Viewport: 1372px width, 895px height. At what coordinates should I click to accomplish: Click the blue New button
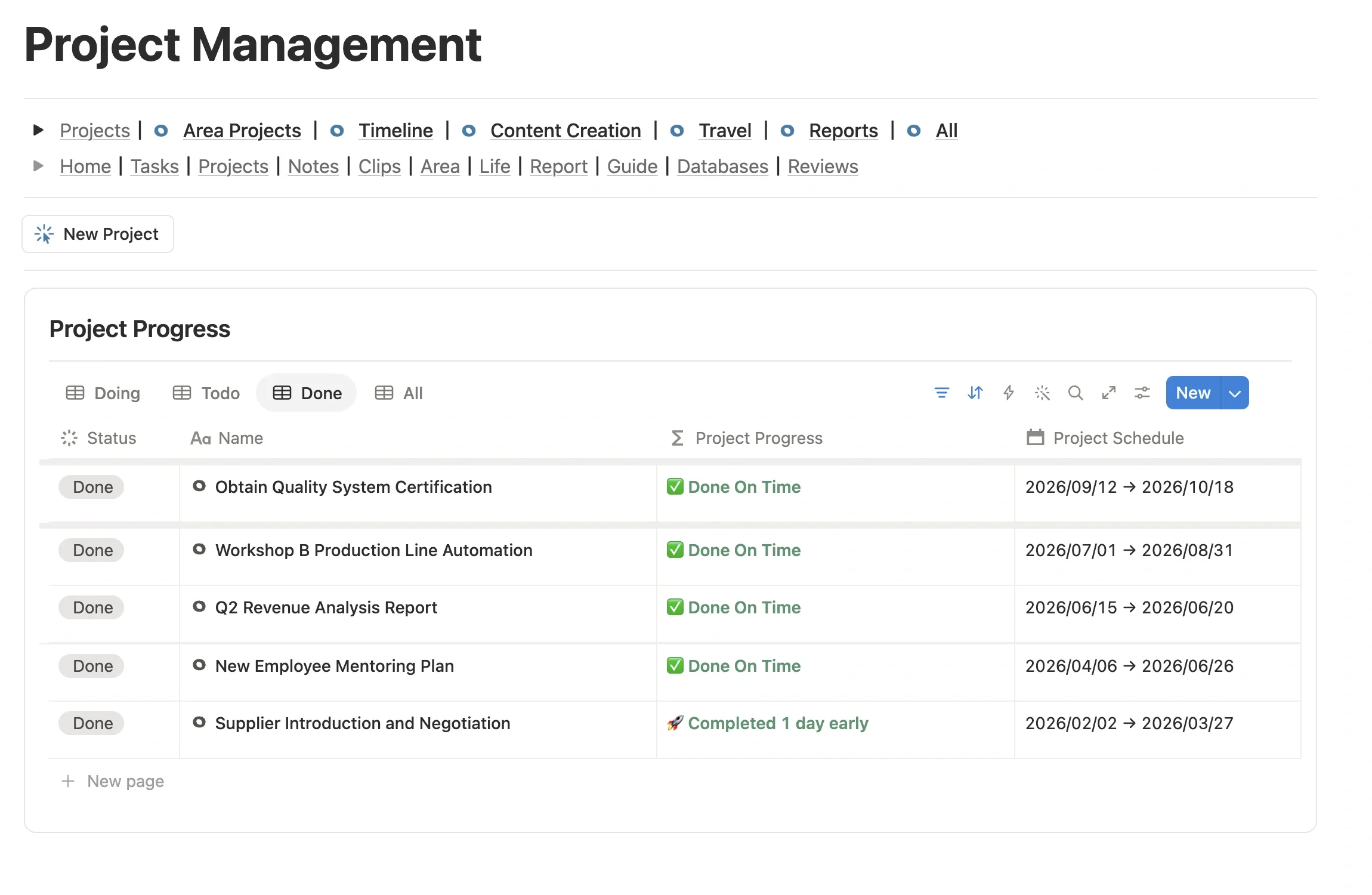click(x=1193, y=393)
